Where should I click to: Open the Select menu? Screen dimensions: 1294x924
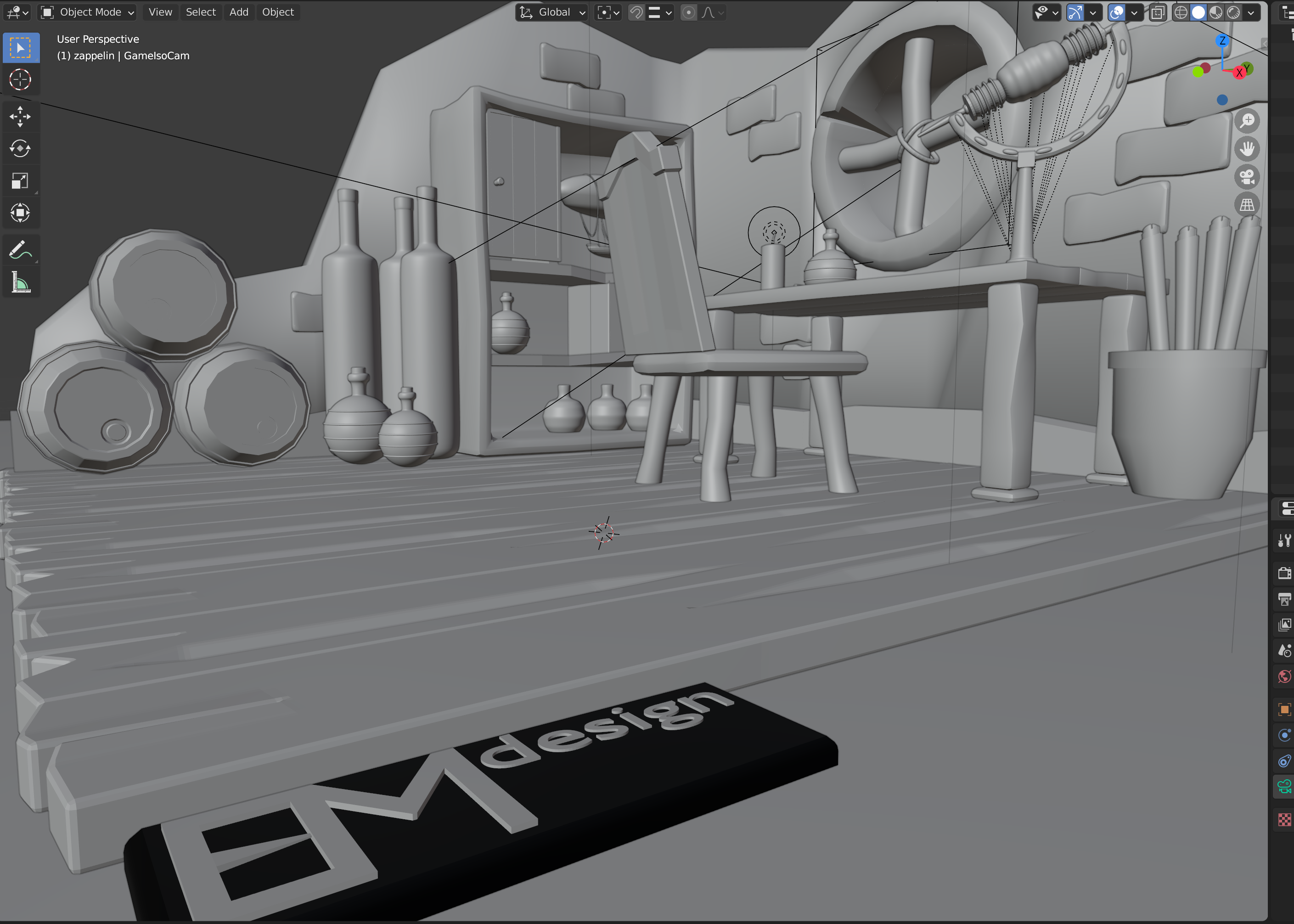201,12
